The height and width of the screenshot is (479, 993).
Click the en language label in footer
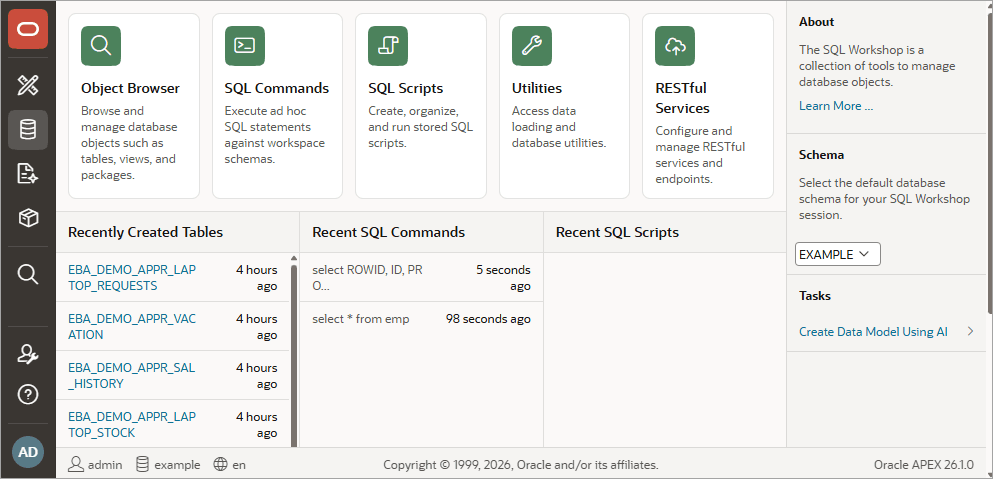[239, 464]
